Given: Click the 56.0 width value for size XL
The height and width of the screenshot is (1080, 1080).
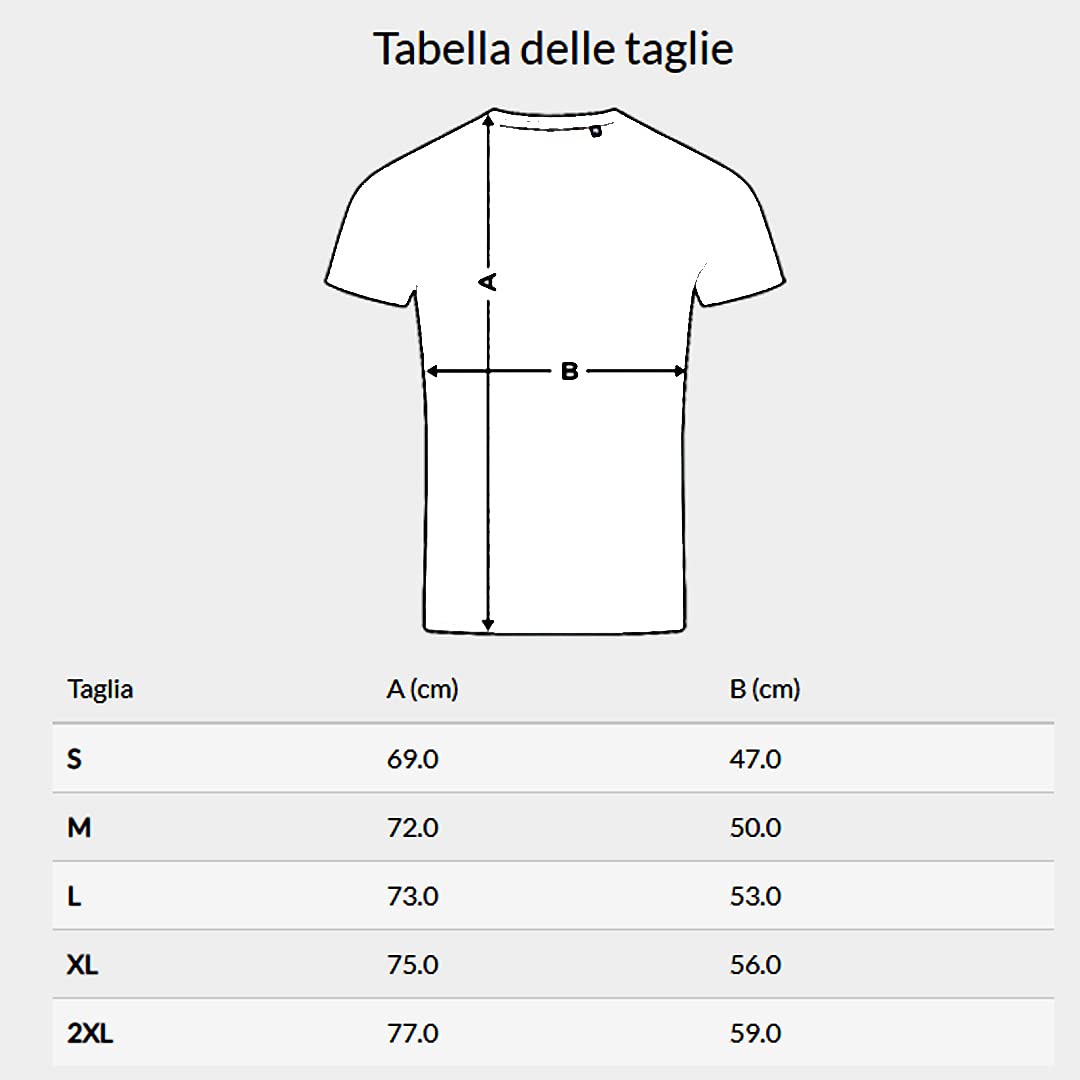Looking at the screenshot, I should pos(755,965).
